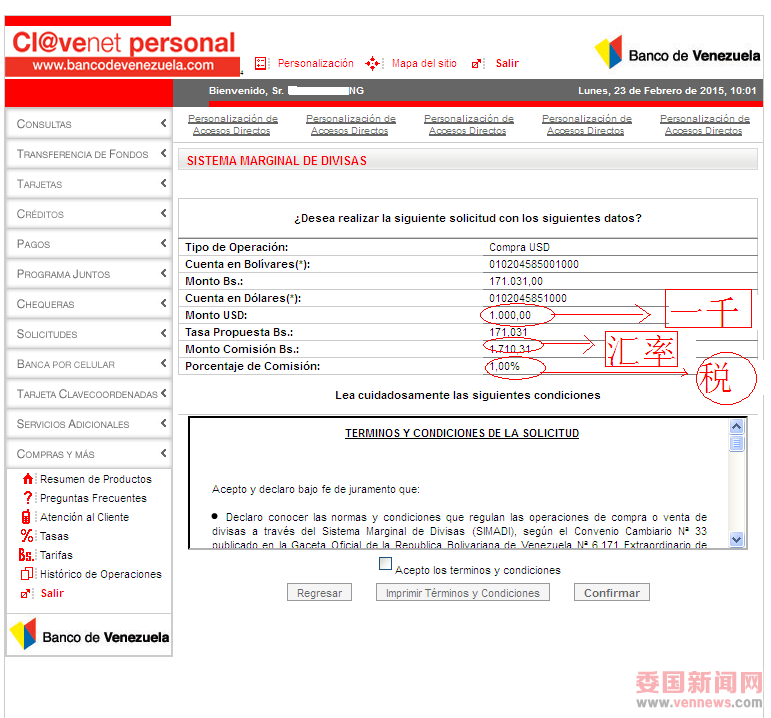Expand the Programa Juntos arrow
The height and width of the screenshot is (718, 771).
pos(163,273)
